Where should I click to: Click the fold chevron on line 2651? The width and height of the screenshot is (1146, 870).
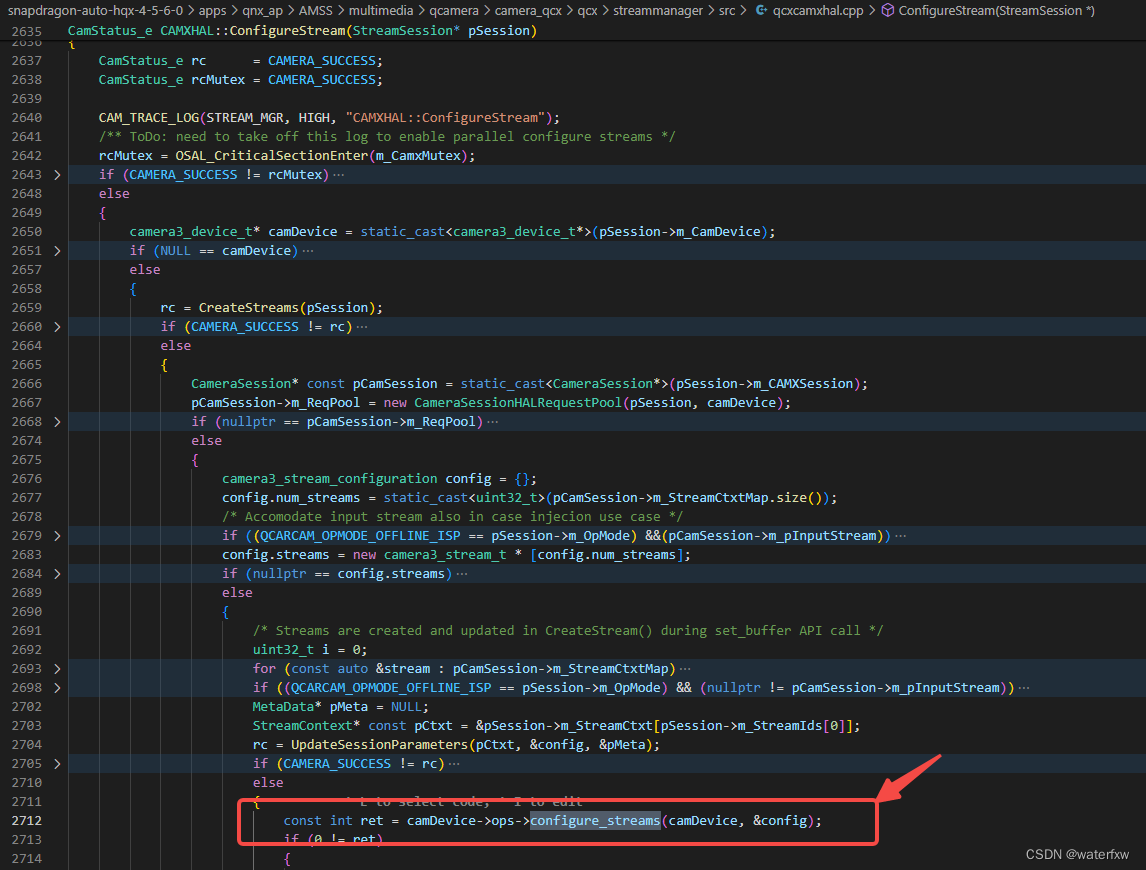[57, 250]
